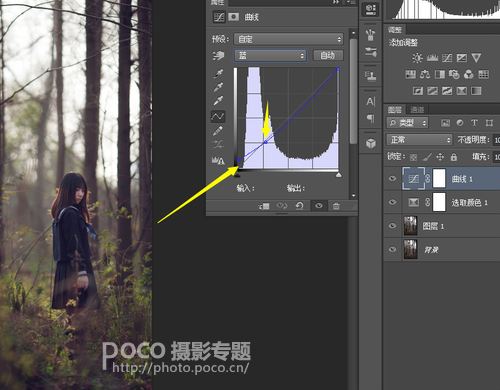Click the curve's middle control point
500x390 pixels.
pos(266,142)
